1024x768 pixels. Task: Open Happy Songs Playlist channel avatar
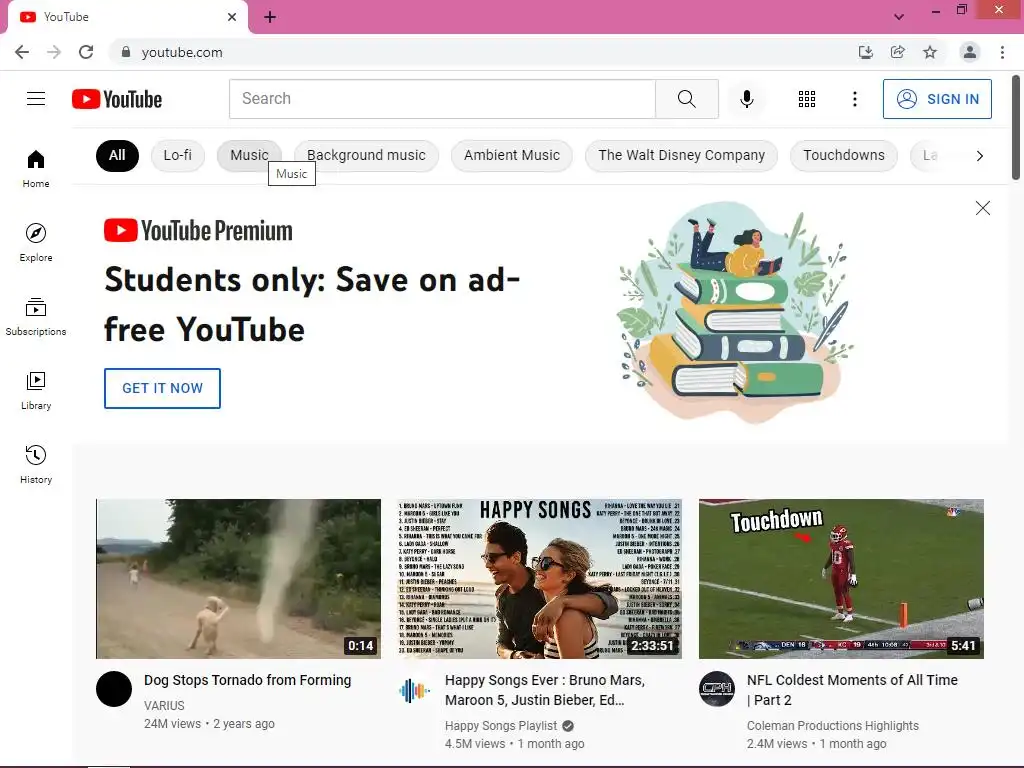coord(415,689)
